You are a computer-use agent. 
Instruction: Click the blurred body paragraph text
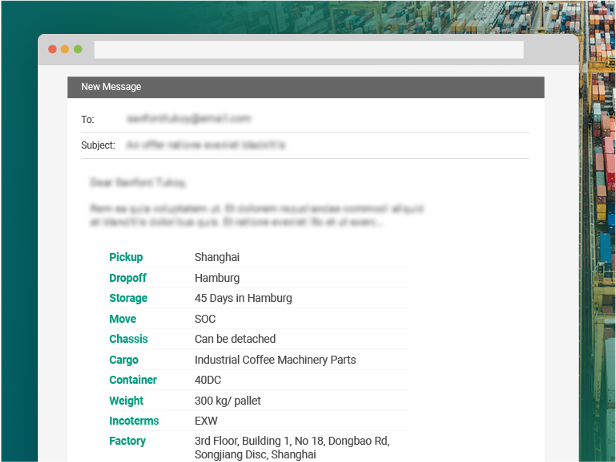257,215
